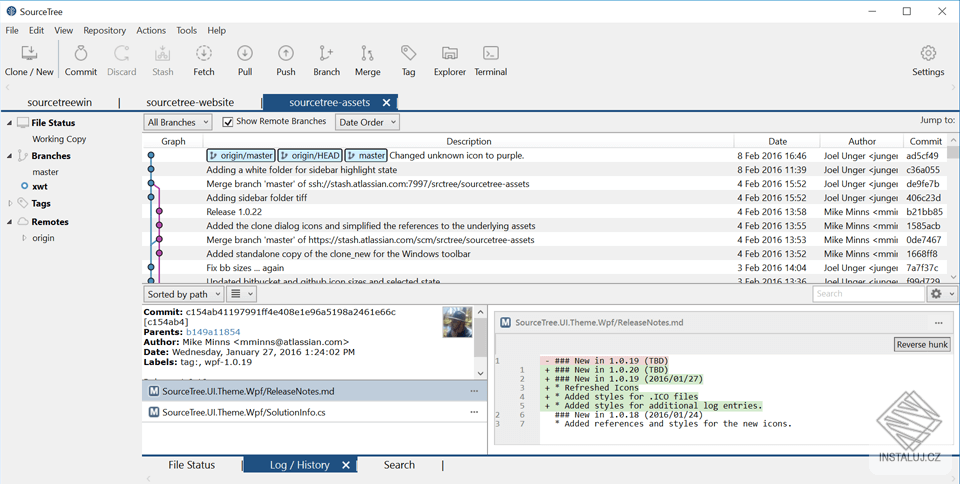Click the Merge toolbar icon
Screen dimensions: 960x484
[367, 54]
